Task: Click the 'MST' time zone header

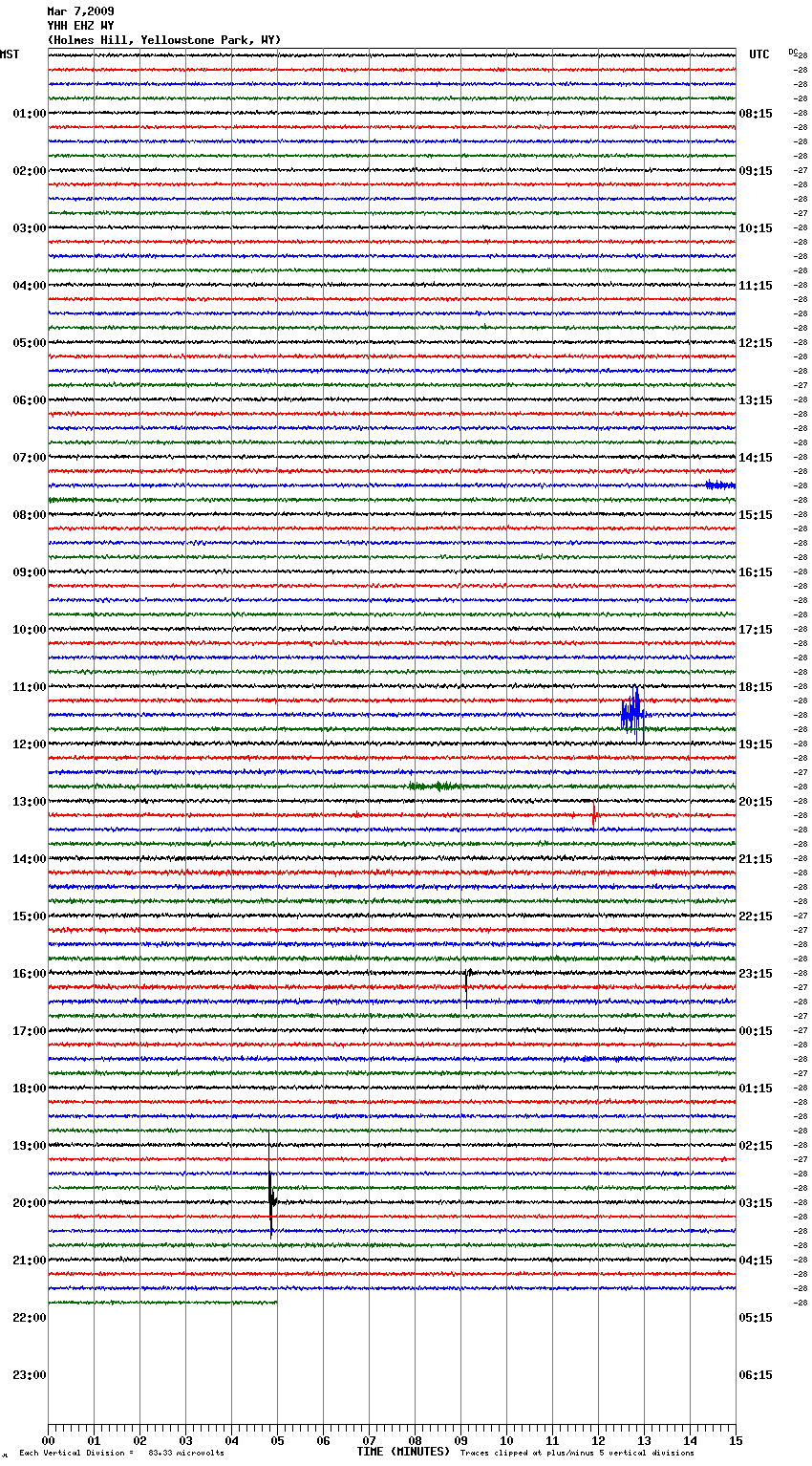Action: [10, 54]
